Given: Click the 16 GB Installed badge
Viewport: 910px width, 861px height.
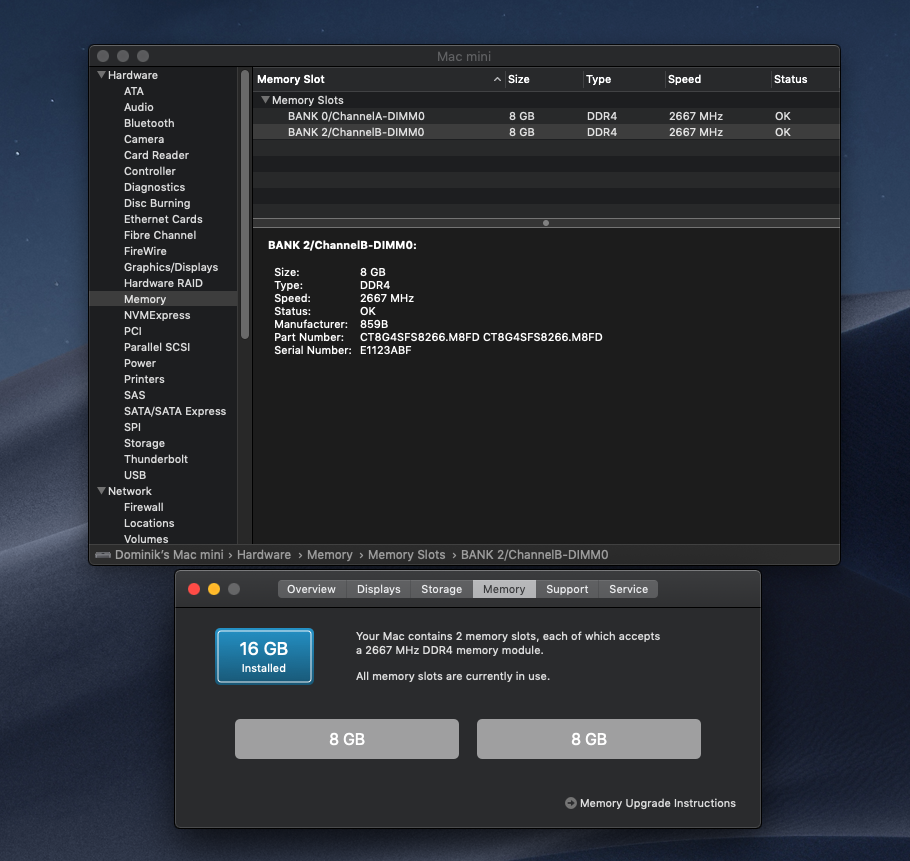Looking at the screenshot, I should (264, 656).
